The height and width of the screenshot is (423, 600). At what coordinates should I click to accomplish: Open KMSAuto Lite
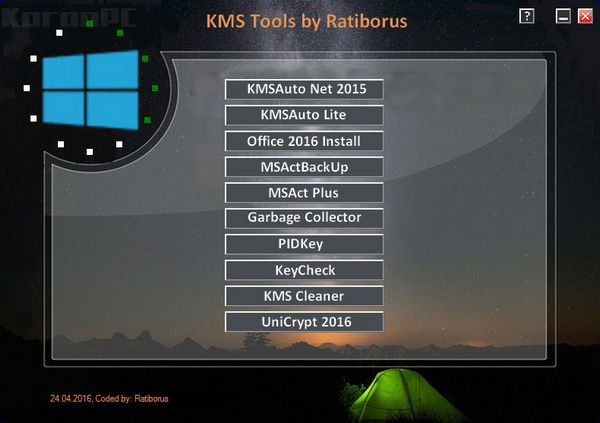[x=304, y=115]
